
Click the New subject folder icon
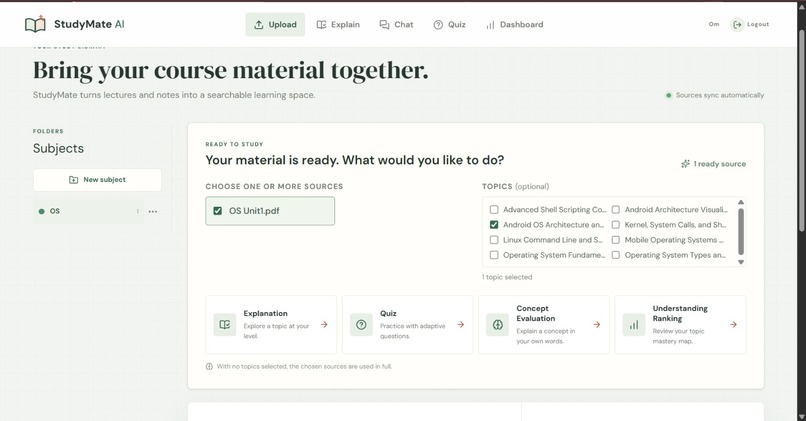(74, 180)
